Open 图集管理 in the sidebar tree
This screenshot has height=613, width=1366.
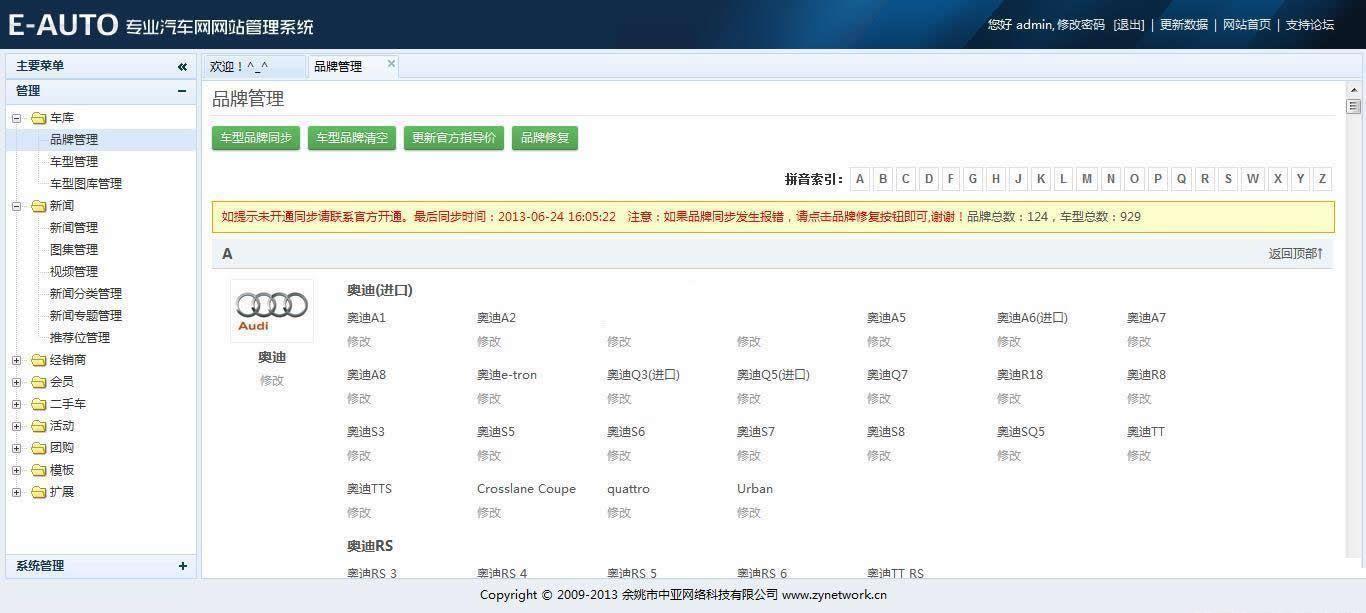point(74,250)
